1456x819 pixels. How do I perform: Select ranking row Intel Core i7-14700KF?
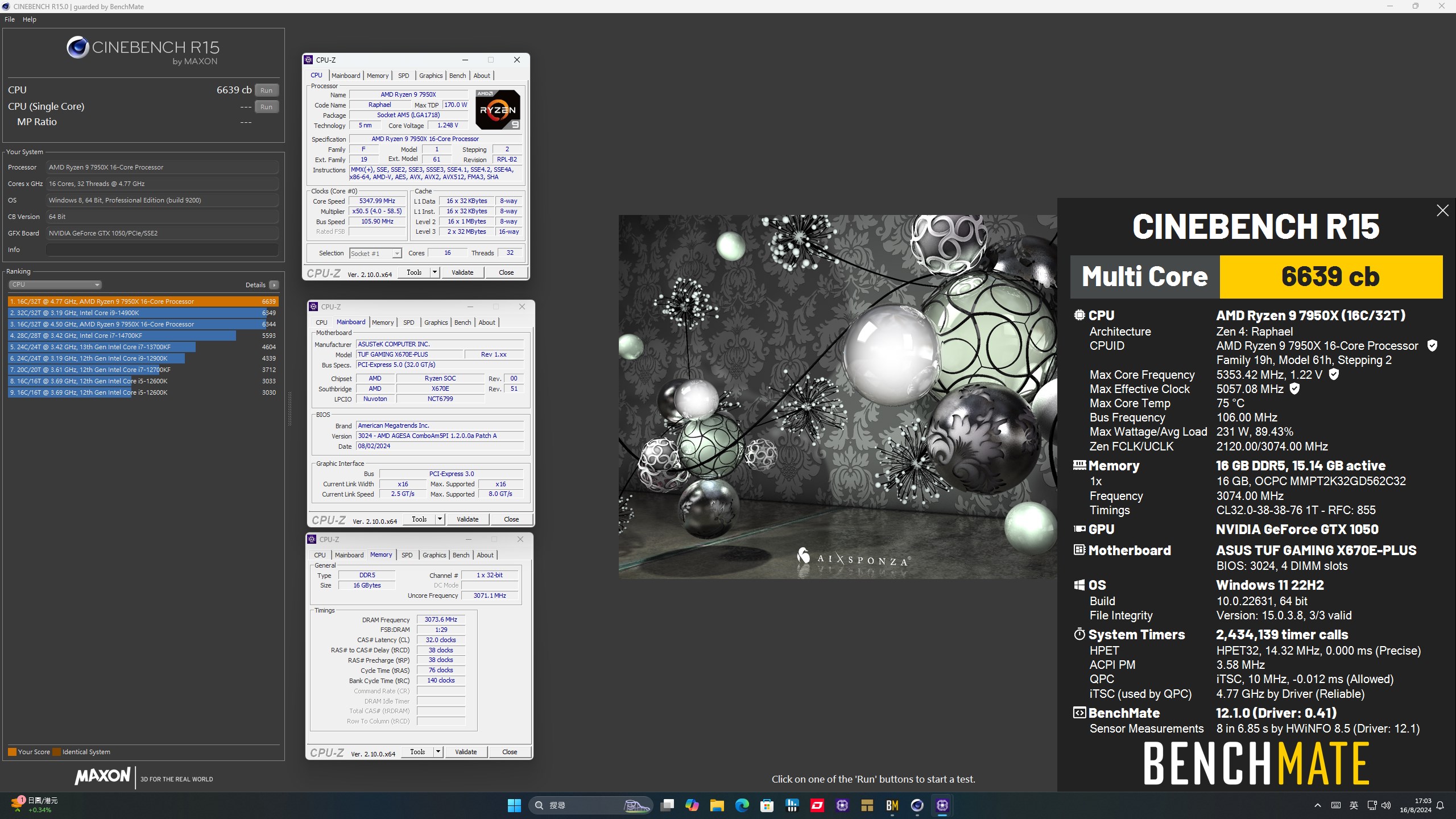pos(143,336)
